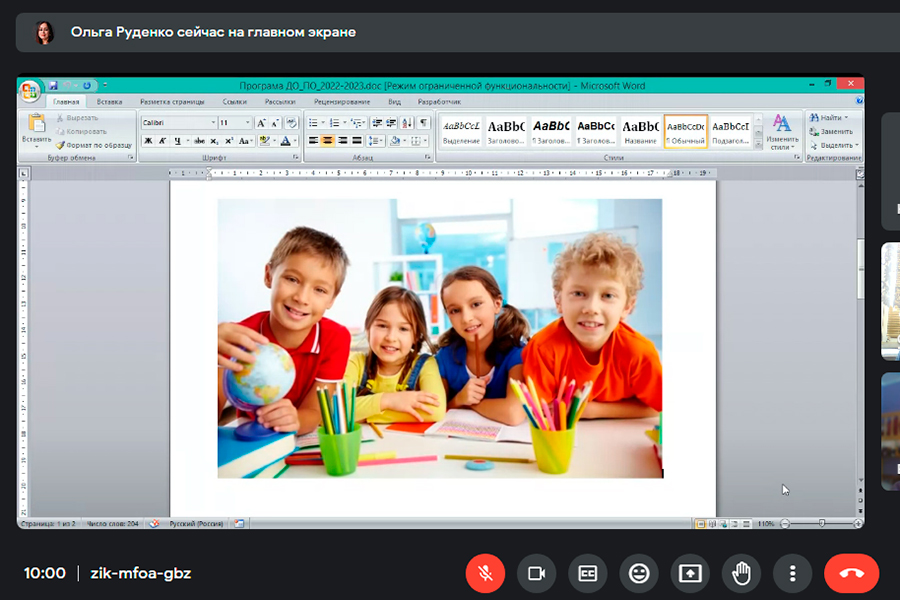Click the bulleted list icon
This screenshot has height=600, width=900.
point(313,122)
